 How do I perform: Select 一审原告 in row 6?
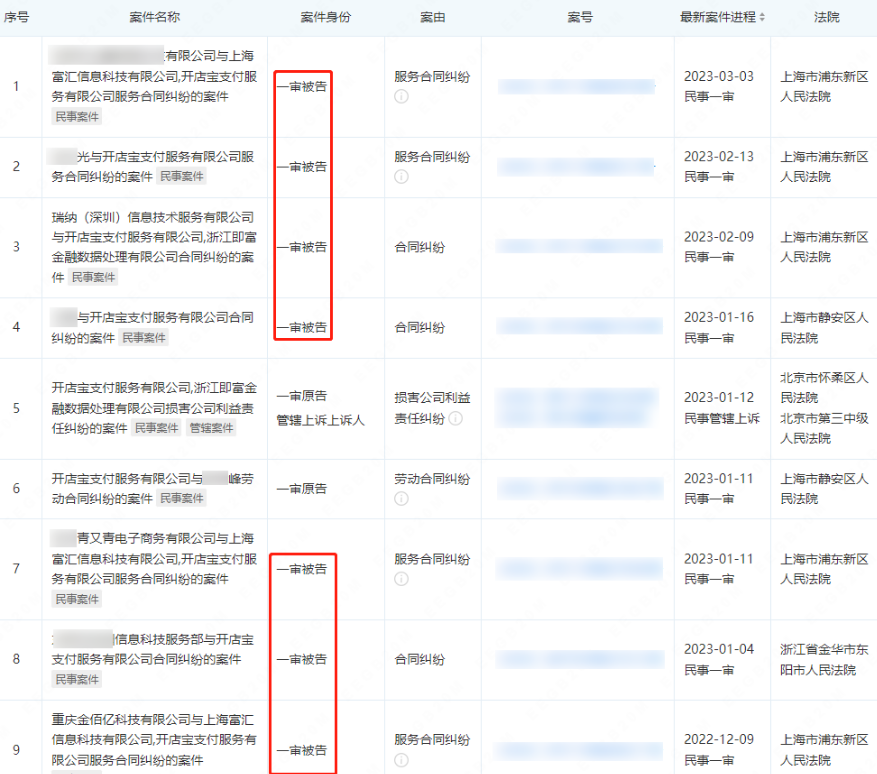[301, 489]
